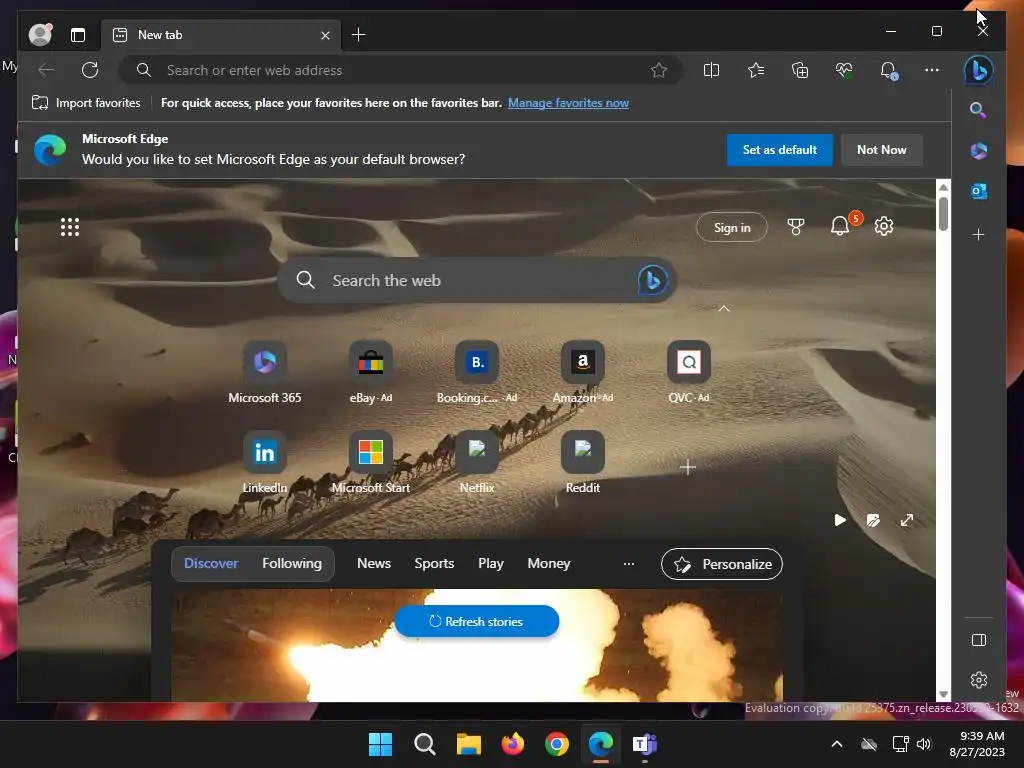Click the Personalize button
The height and width of the screenshot is (768, 1024).
click(x=722, y=564)
